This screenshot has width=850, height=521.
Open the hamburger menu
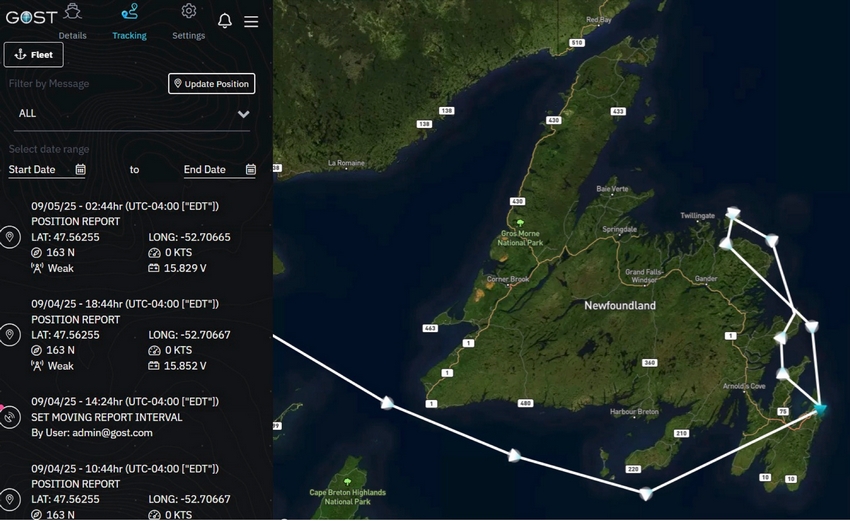coord(251,21)
